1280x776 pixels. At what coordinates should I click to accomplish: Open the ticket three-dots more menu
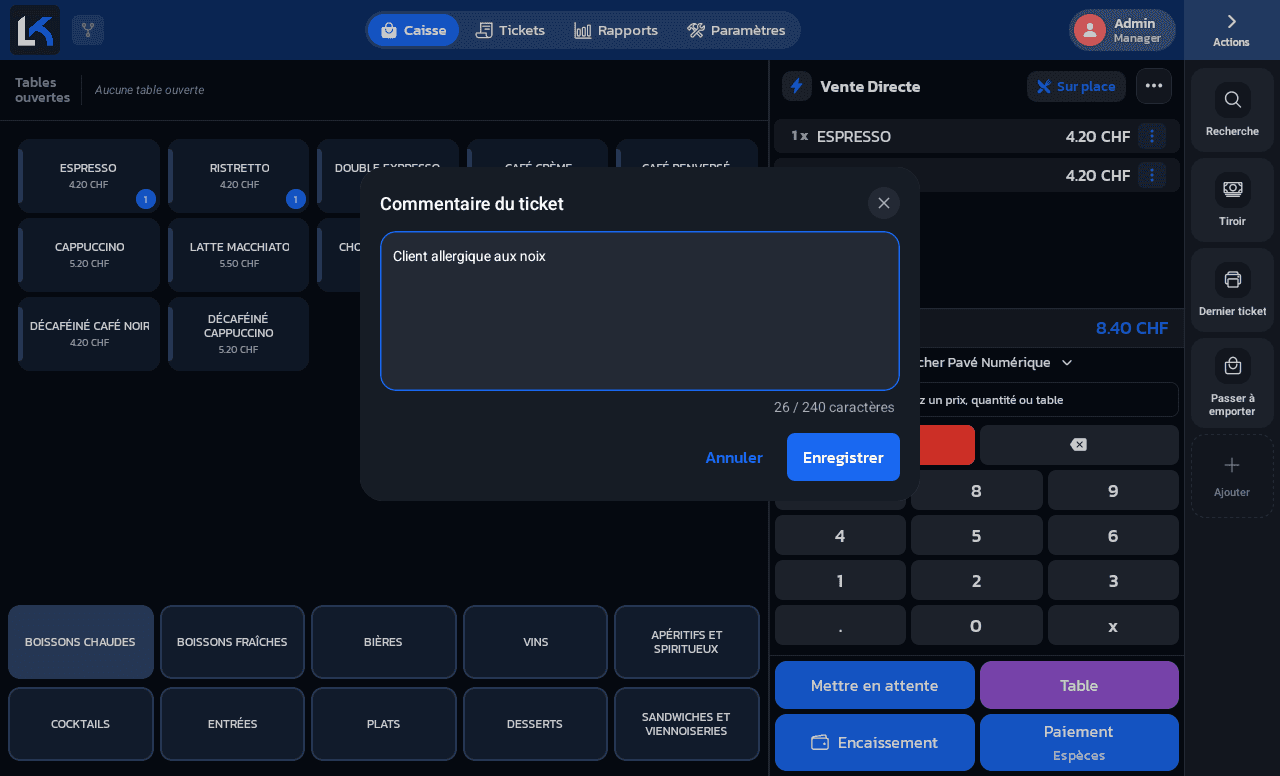point(1154,86)
